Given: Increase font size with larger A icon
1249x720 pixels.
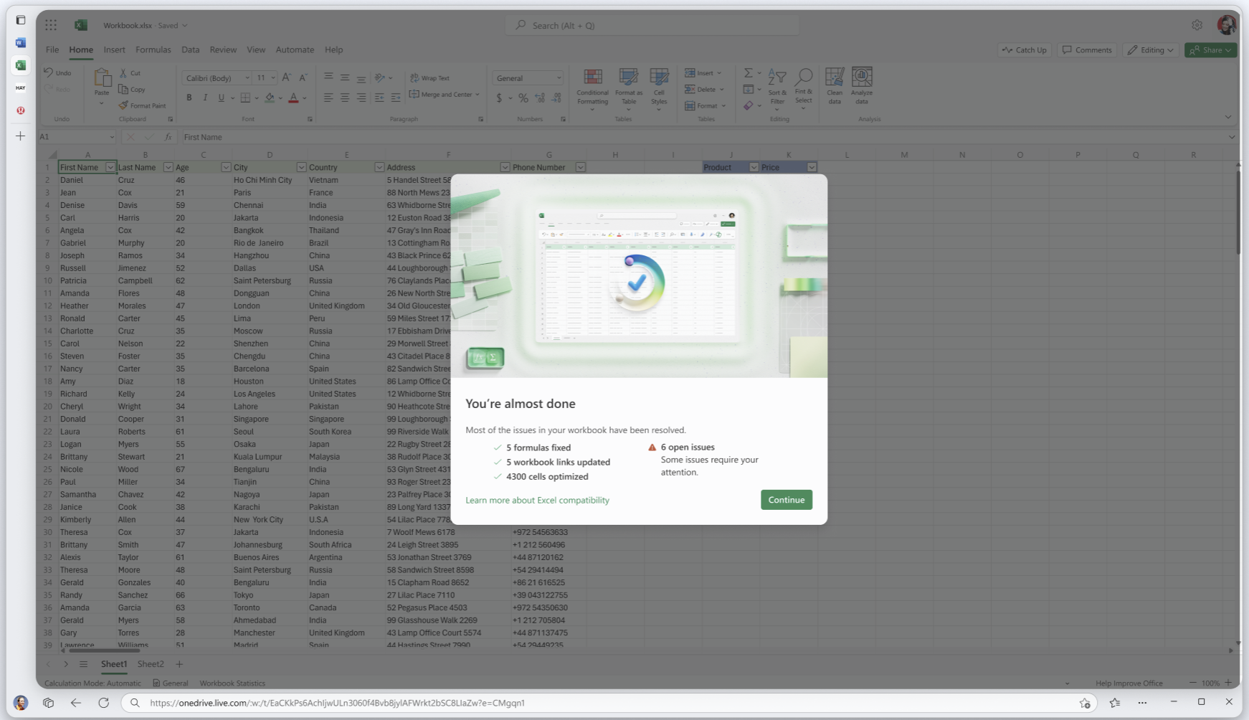Looking at the screenshot, I should pos(286,78).
